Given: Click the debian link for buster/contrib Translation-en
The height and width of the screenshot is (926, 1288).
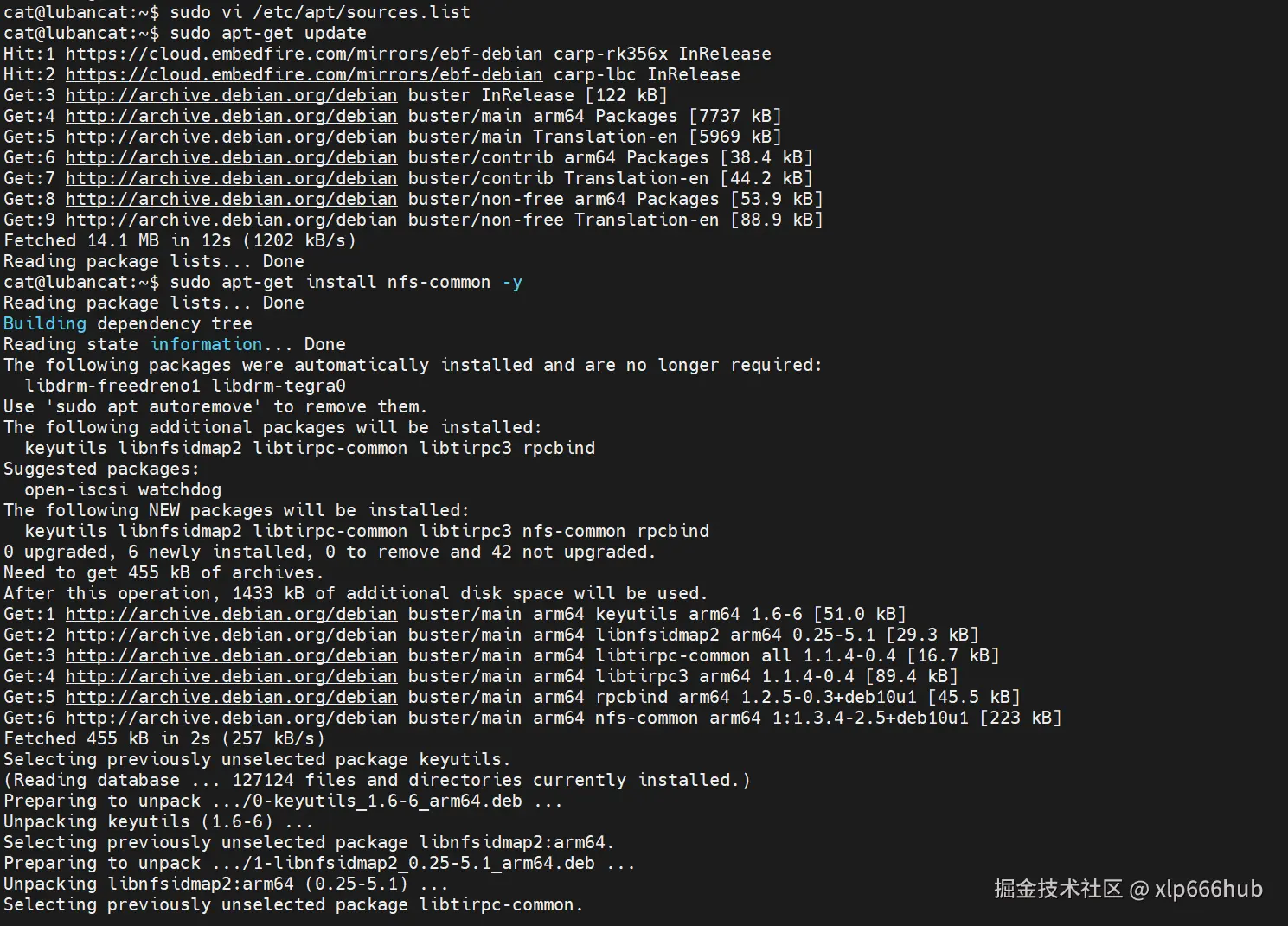Looking at the screenshot, I should click(x=231, y=178).
